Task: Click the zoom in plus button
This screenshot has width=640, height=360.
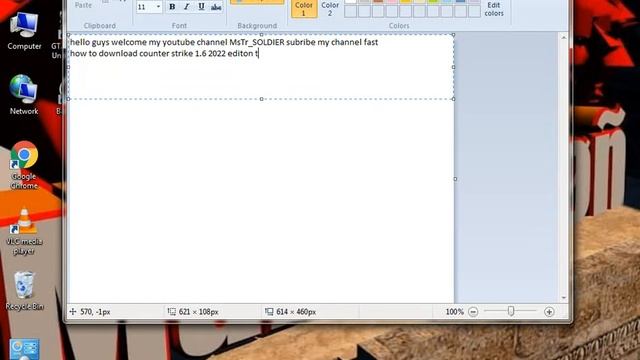Action: click(x=549, y=312)
